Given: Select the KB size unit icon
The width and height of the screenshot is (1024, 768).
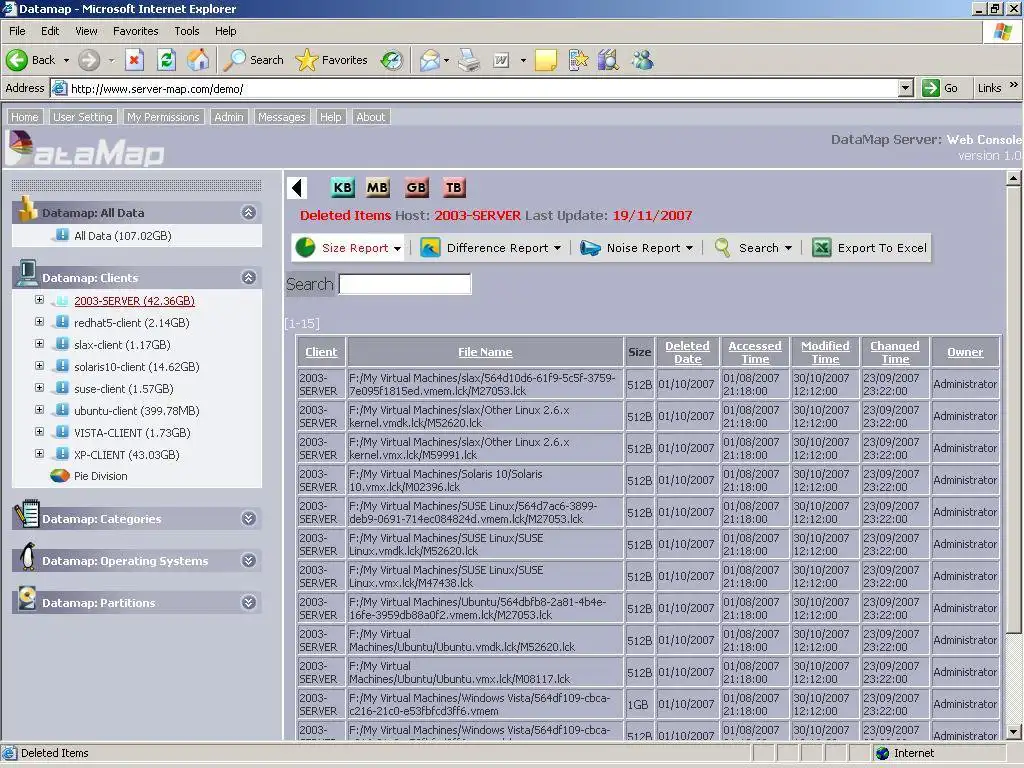Looking at the screenshot, I should coord(343,187).
